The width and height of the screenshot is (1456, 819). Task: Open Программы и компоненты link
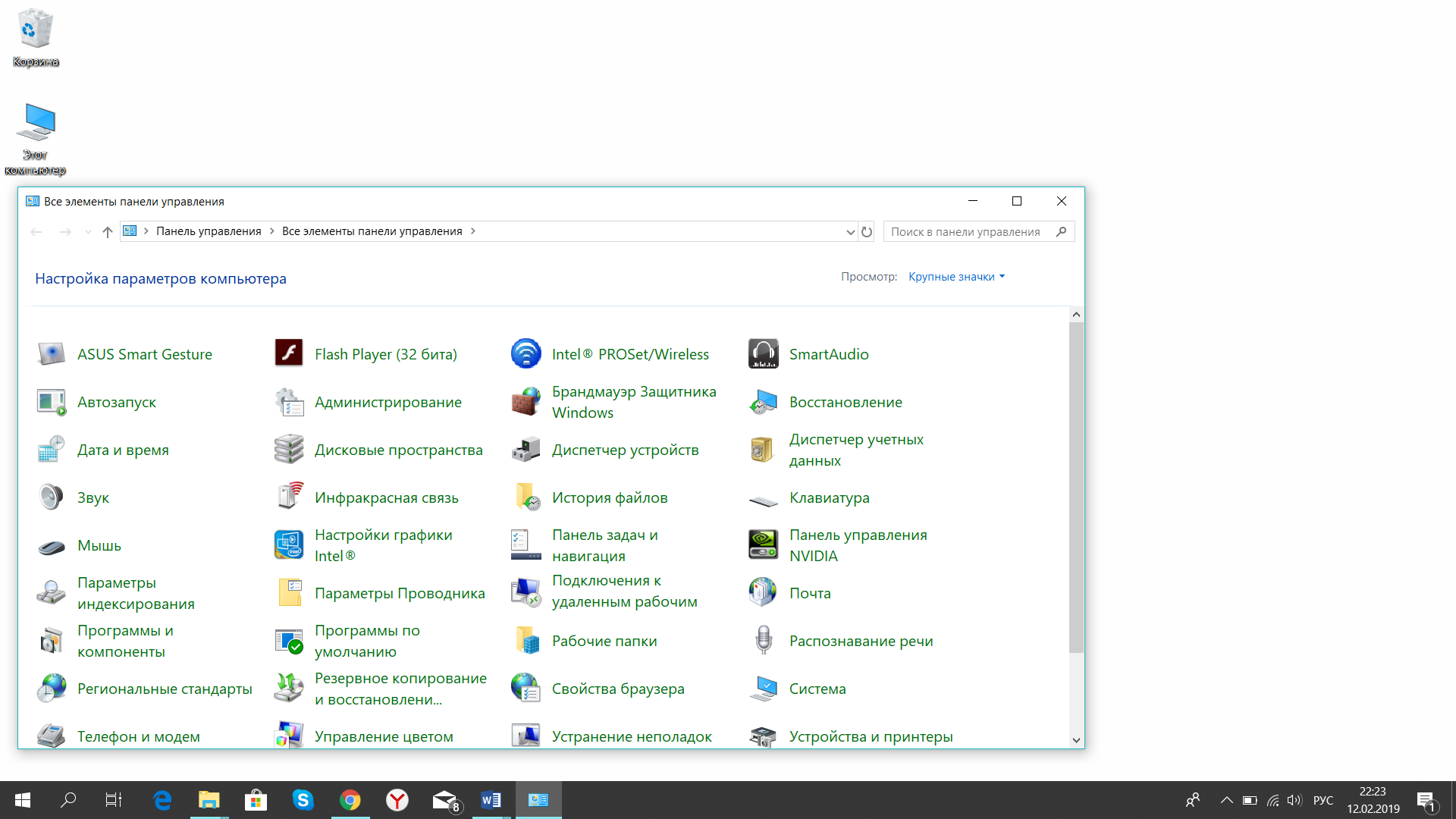pyautogui.click(x=125, y=641)
